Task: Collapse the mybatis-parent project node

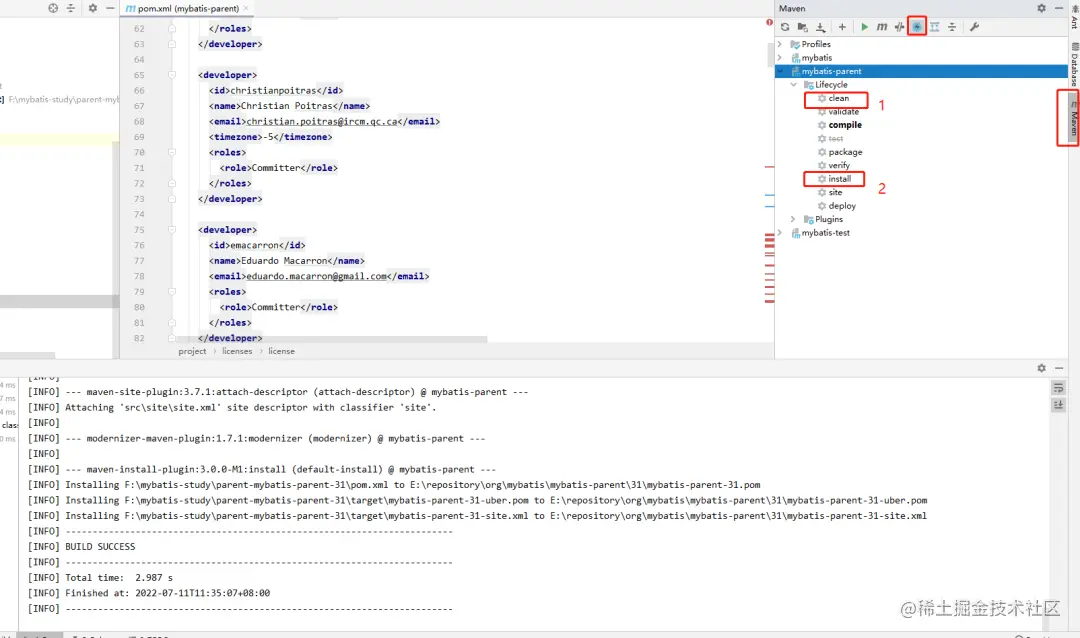Action: pos(780,71)
